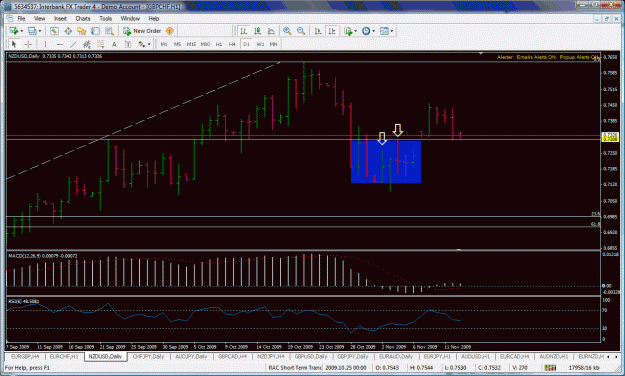Image resolution: width=625 pixels, height=376 pixels.
Task: Select the Trendline drawing tool
Action: [73, 44]
